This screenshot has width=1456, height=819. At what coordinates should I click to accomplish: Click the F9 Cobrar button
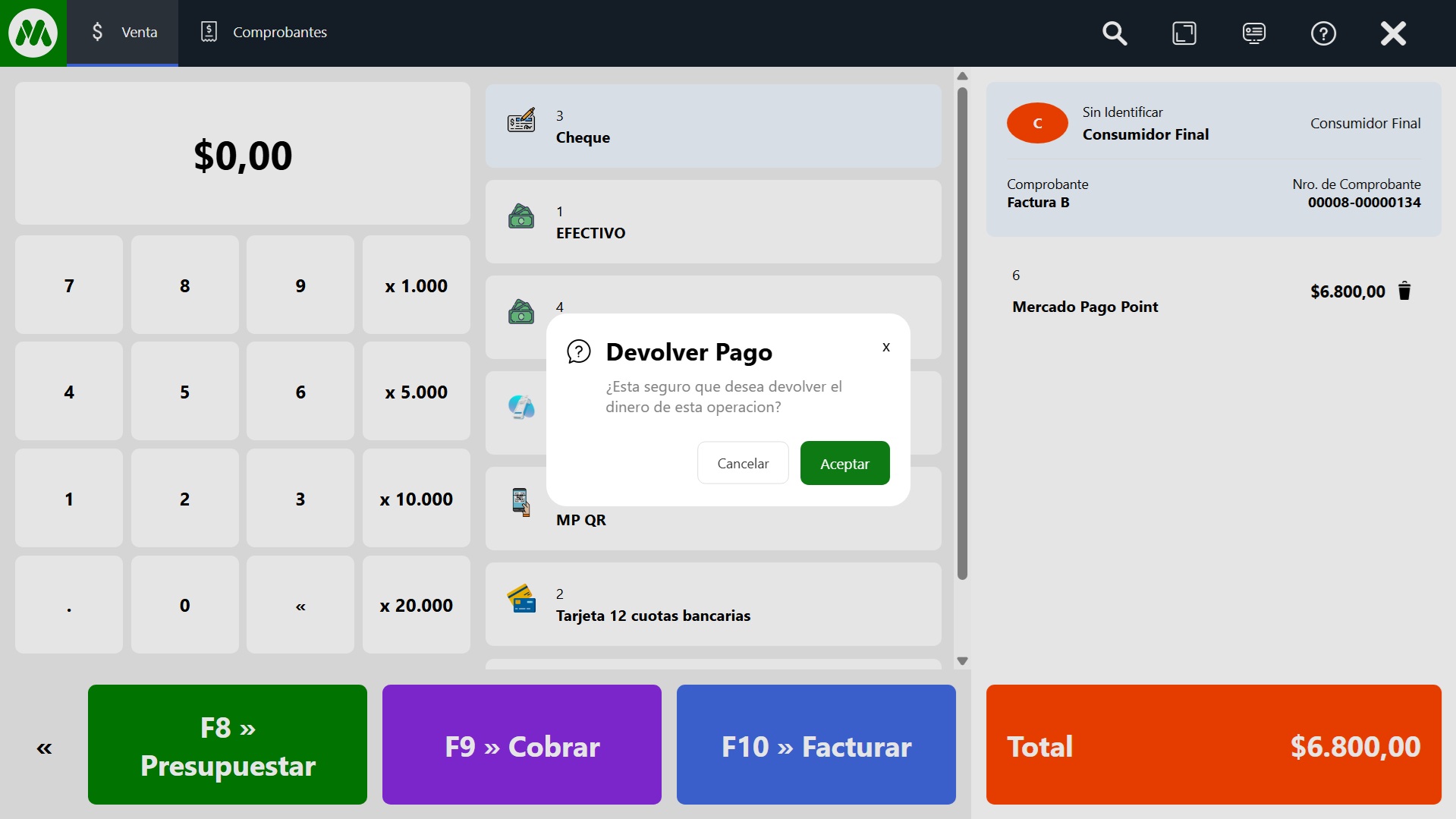(x=521, y=745)
